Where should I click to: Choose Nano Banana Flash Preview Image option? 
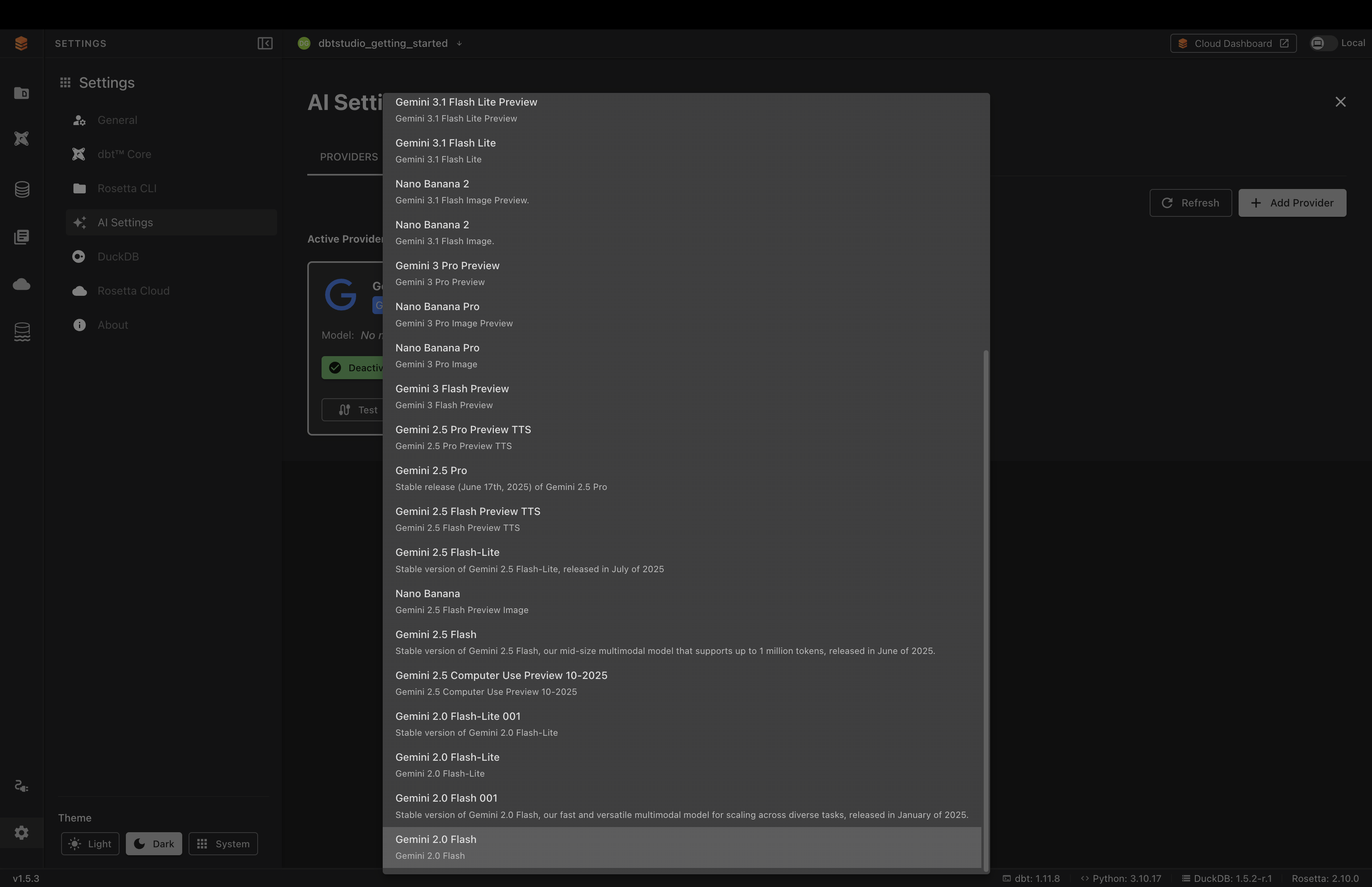point(682,601)
